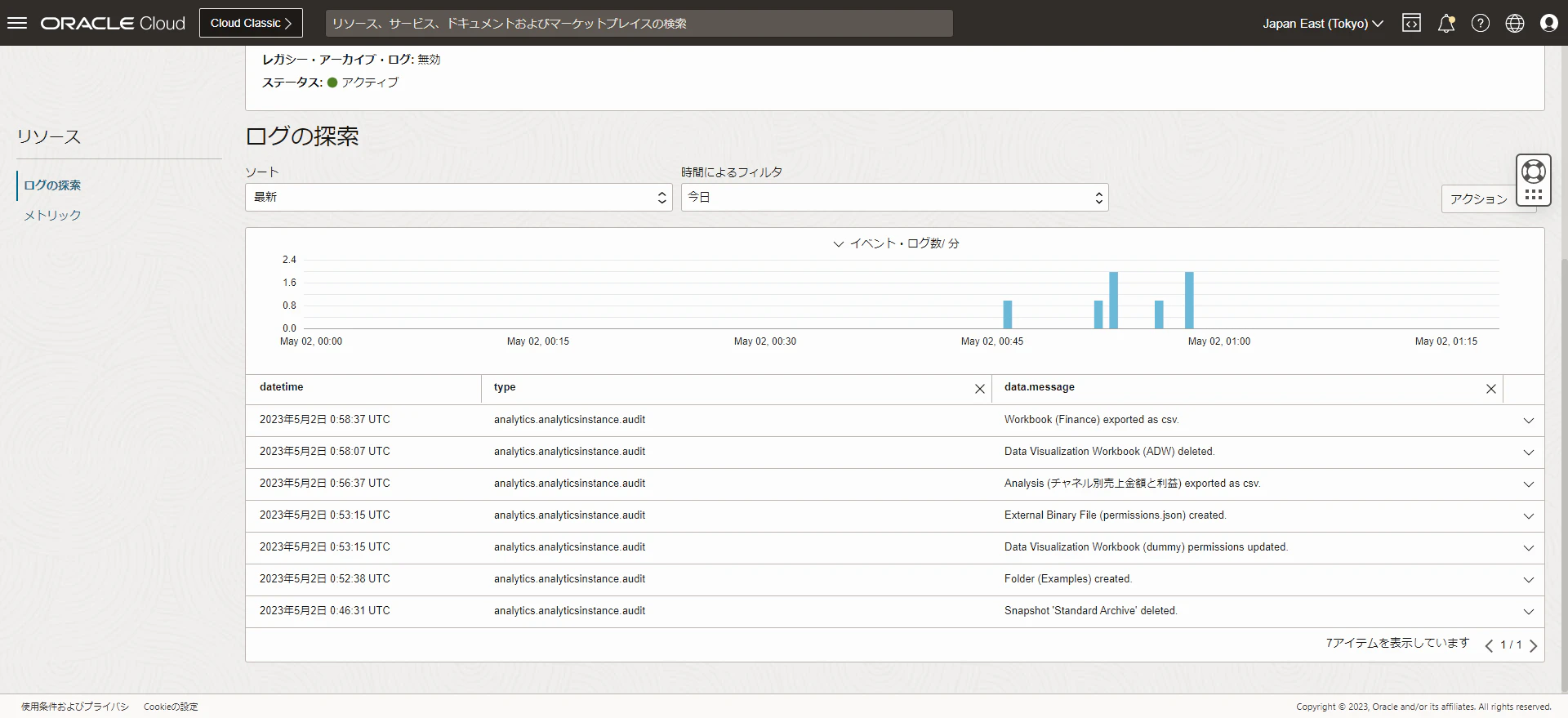The height and width of the screenshot is (718, 1568).
Task: Click the datetime column header
Action: click(x=281, y=387)
